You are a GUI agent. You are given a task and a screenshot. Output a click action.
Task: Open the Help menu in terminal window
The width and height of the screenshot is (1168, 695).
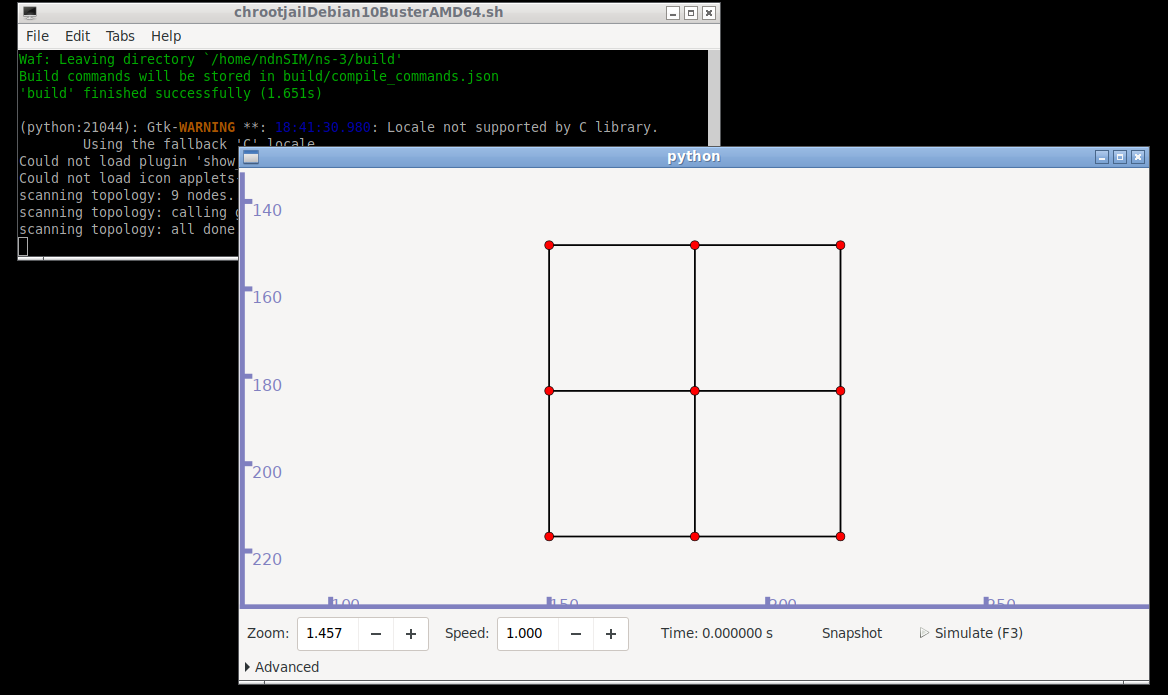pyautogui.click(x=165, y=36)
